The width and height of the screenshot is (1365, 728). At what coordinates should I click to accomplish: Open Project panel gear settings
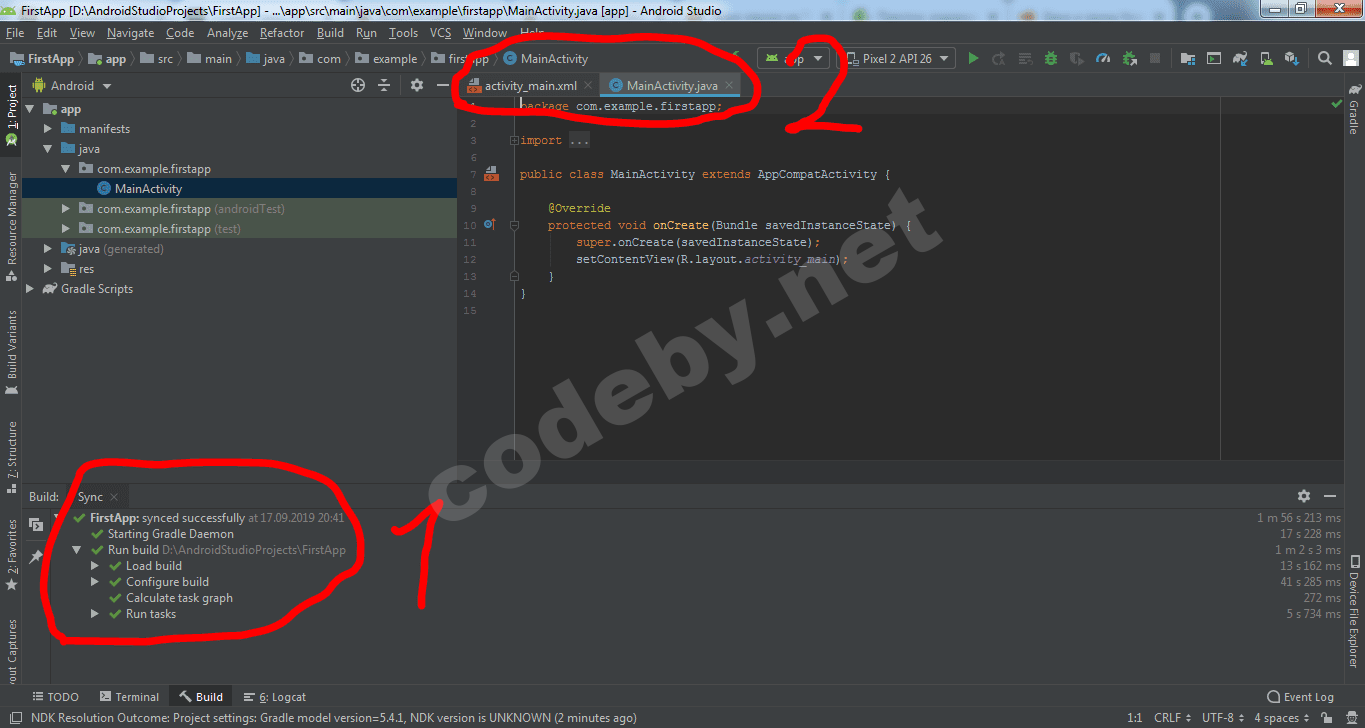(x=417, y=86)
